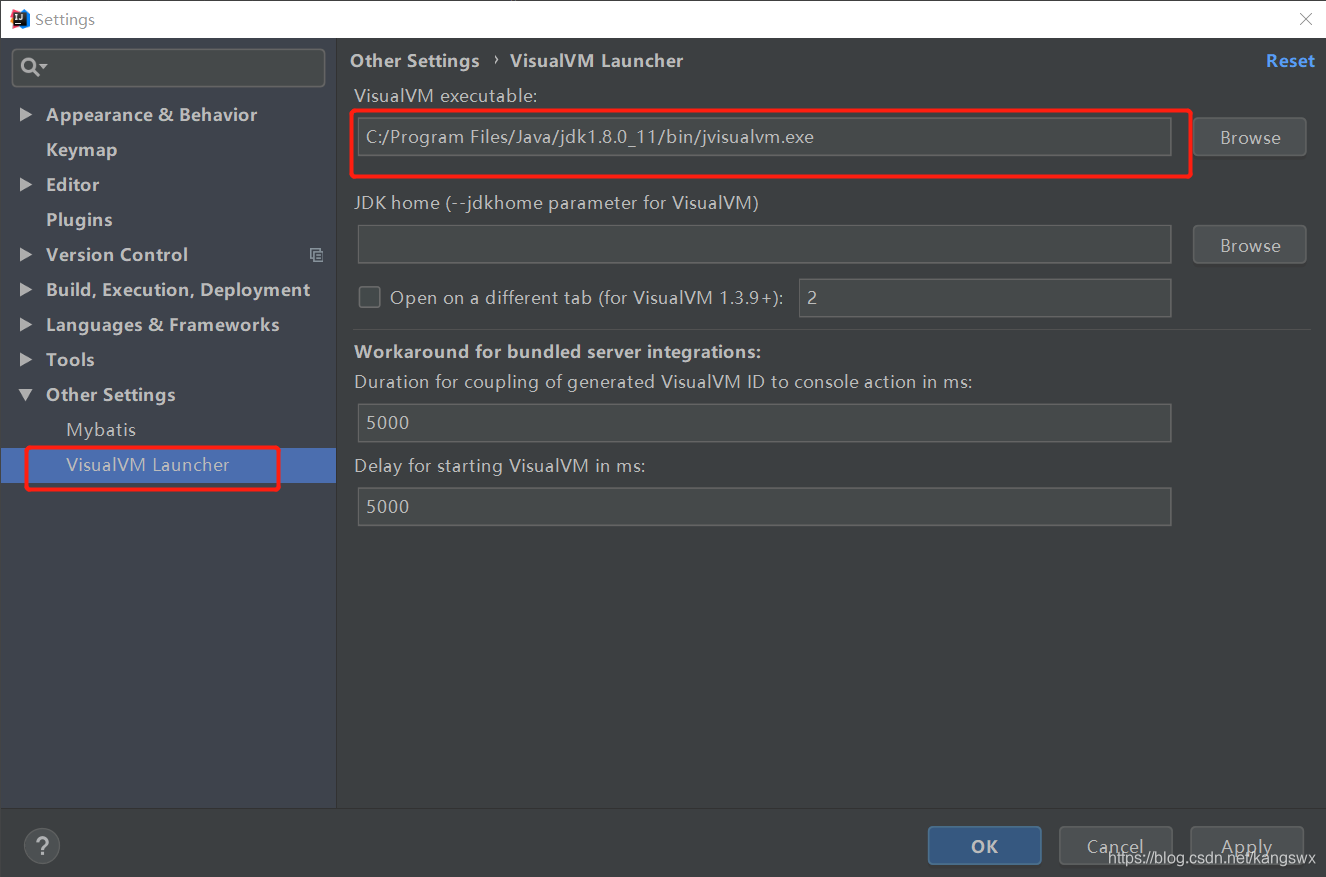The width and height of the screenshot is (1326, 877).
Task: Click the Other Settings breadcrumb
Action: (x=415, y=61)
